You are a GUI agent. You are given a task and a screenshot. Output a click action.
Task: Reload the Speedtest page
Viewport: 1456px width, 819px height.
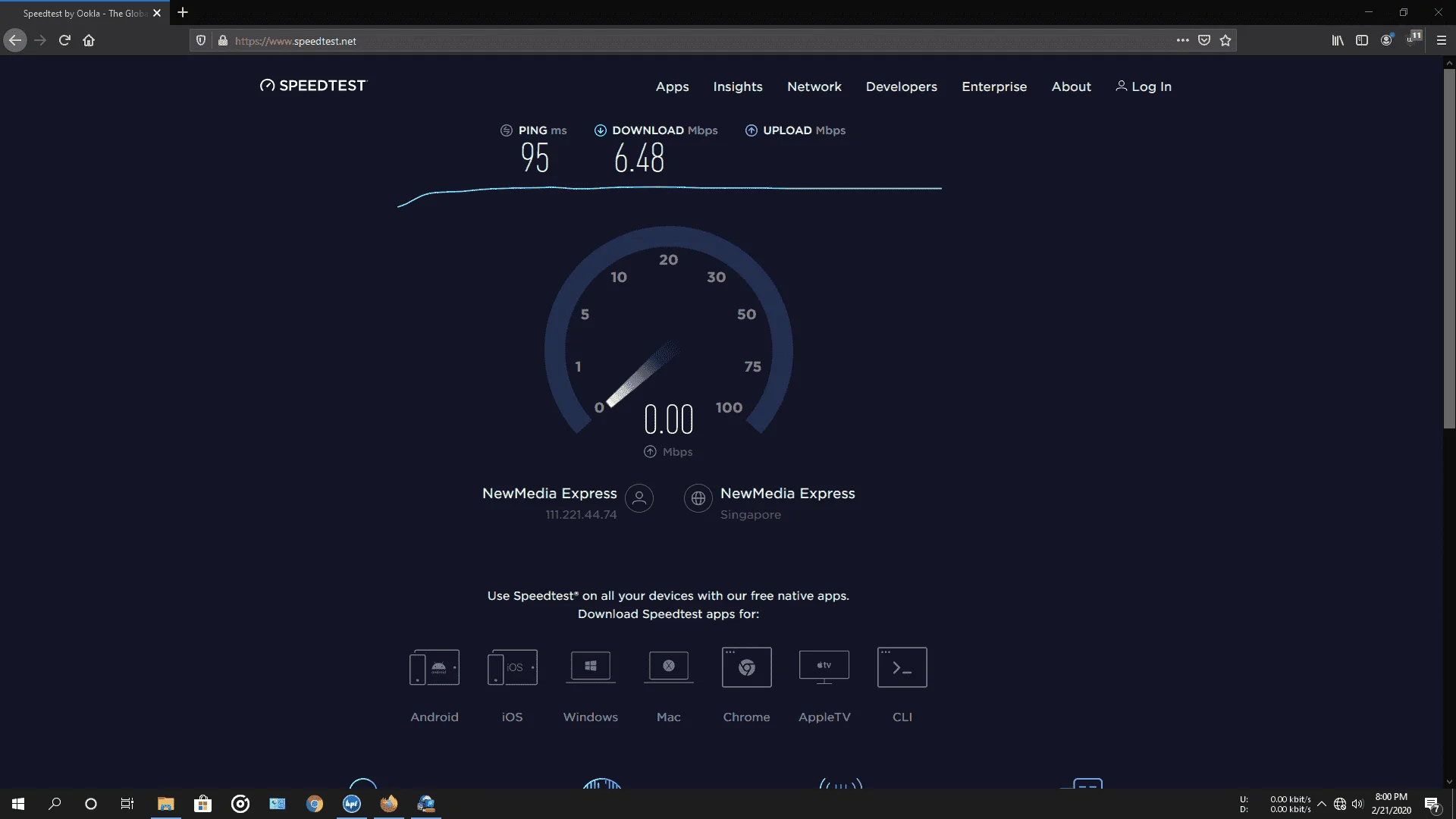tap(64, 40)
